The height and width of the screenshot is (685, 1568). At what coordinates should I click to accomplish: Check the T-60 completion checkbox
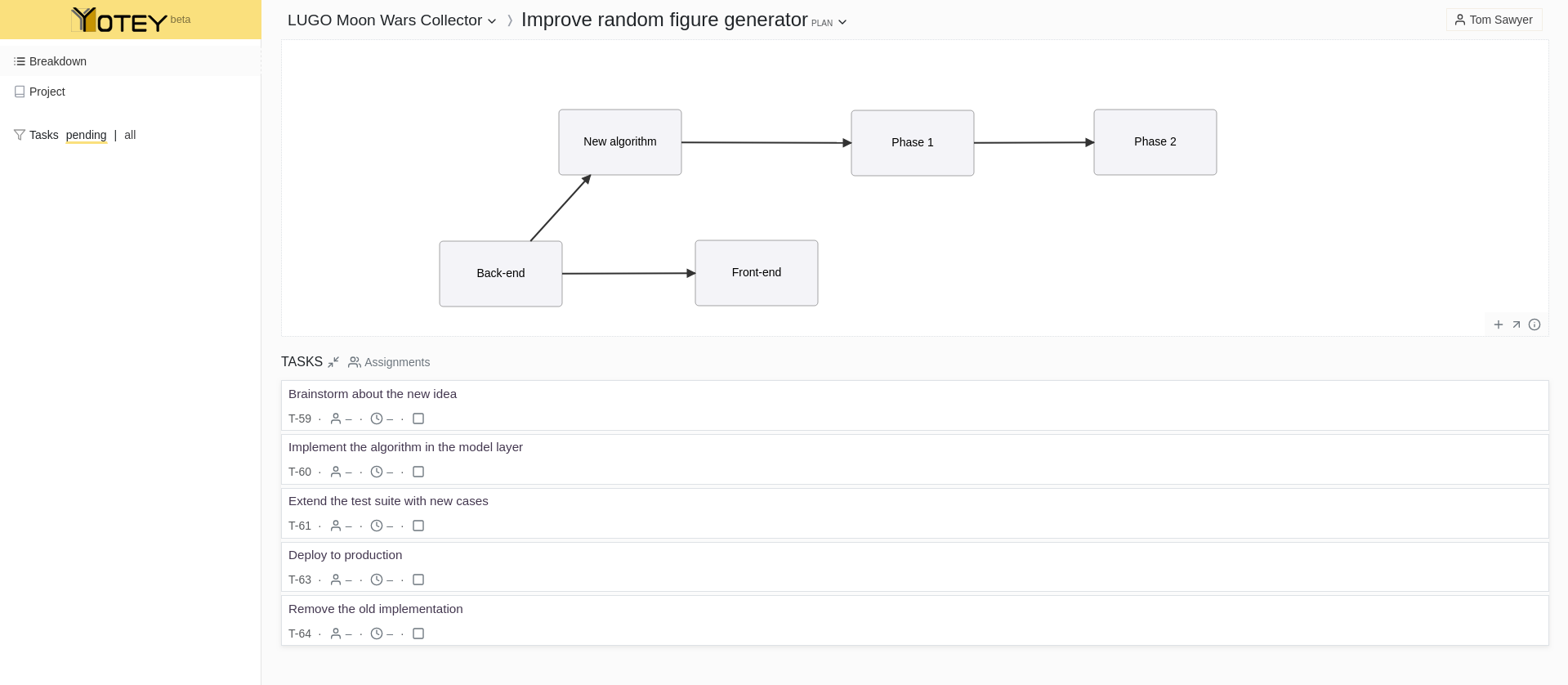pyautogui.click(x=418, y=472)
